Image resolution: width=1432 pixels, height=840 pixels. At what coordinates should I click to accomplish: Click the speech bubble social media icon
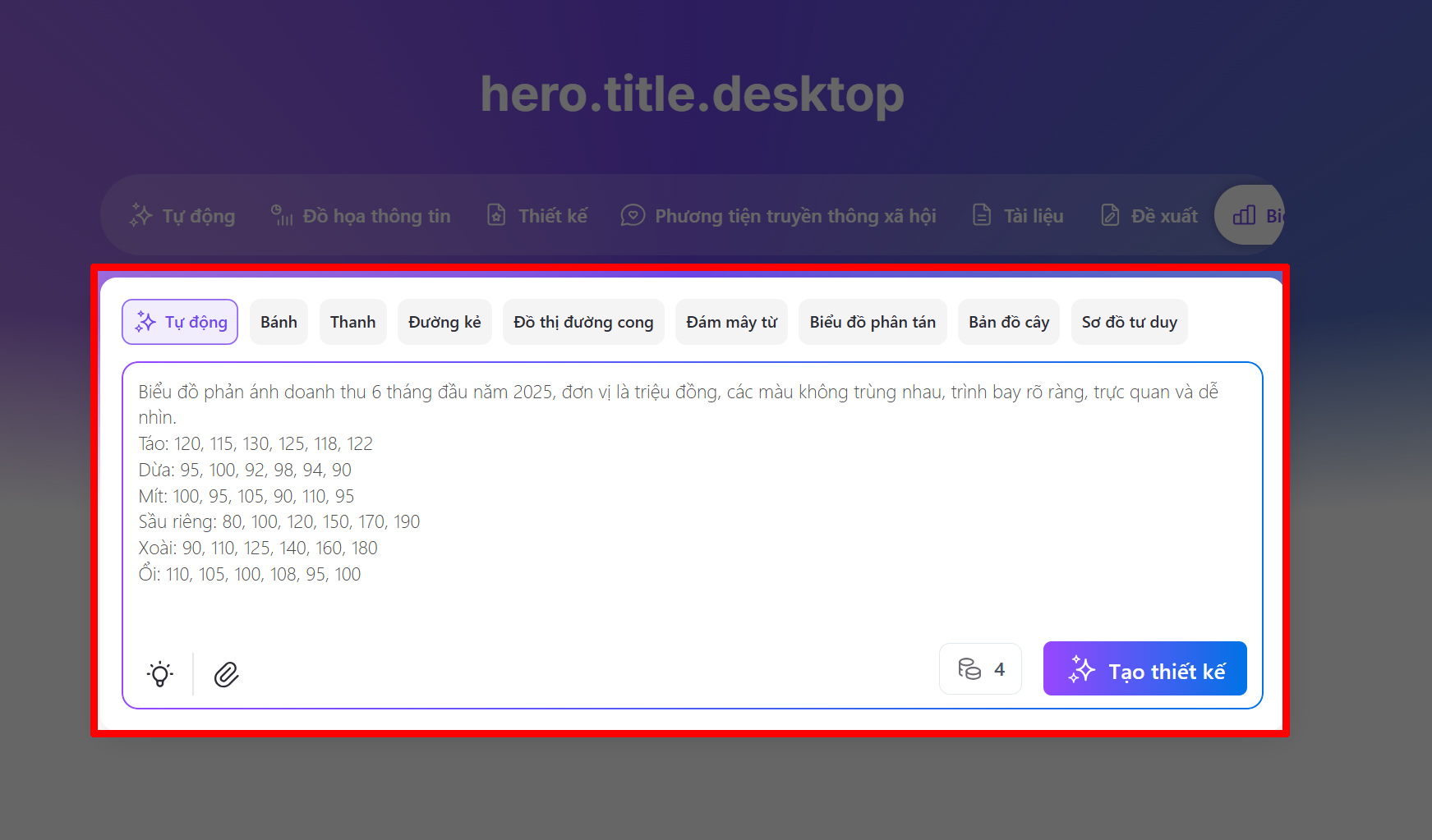pos(632,215)
